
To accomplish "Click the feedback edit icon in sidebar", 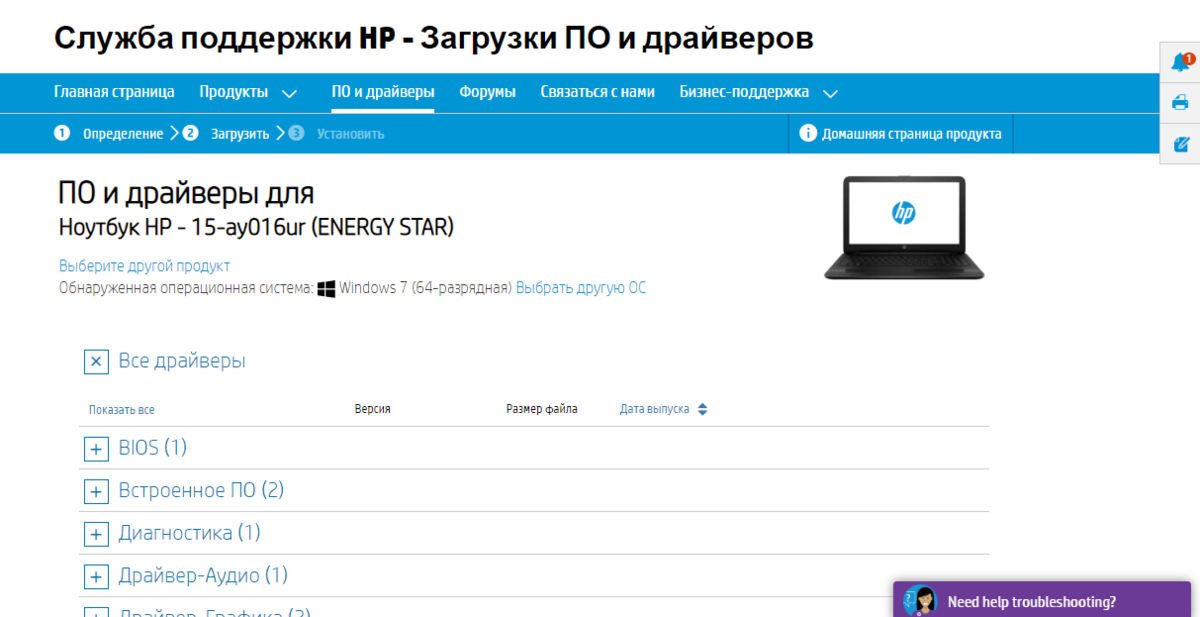I will pyautogui.click(x=1180, y=144).
